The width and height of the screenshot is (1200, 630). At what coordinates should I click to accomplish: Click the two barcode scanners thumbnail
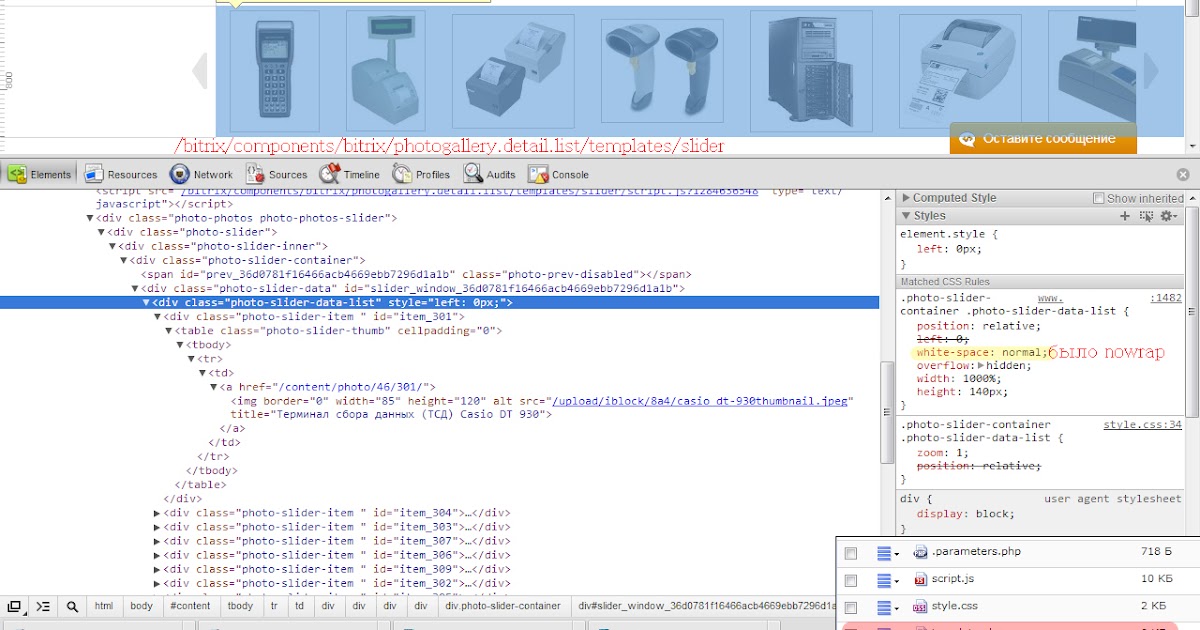coord(662,69)
